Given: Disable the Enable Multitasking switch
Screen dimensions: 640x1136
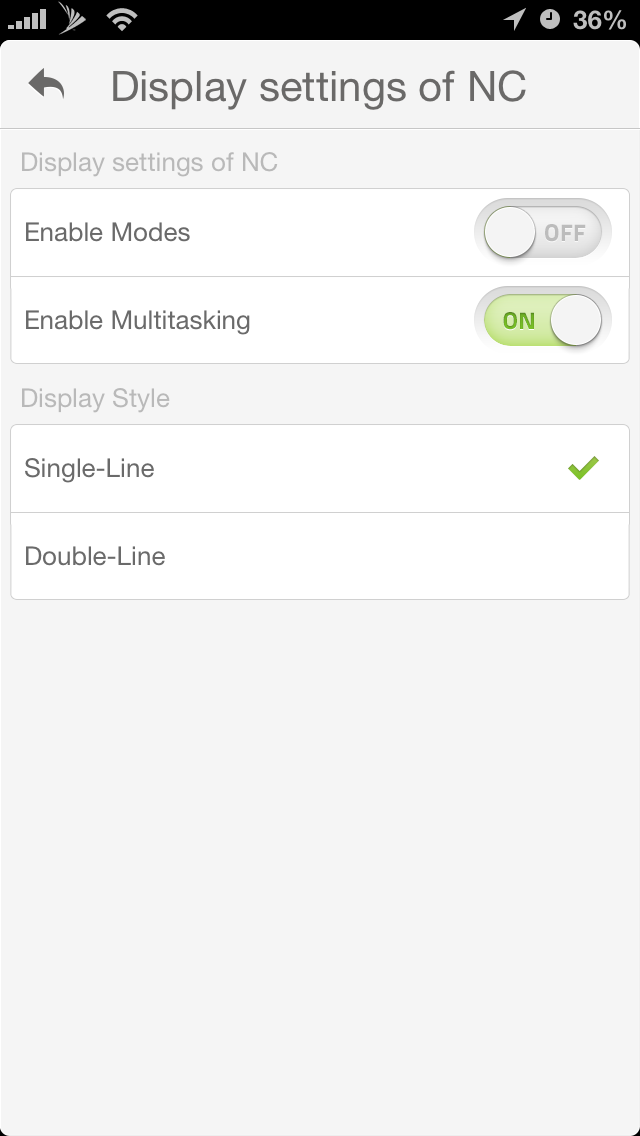Looking at the screenshot, I should click(543, 321).
